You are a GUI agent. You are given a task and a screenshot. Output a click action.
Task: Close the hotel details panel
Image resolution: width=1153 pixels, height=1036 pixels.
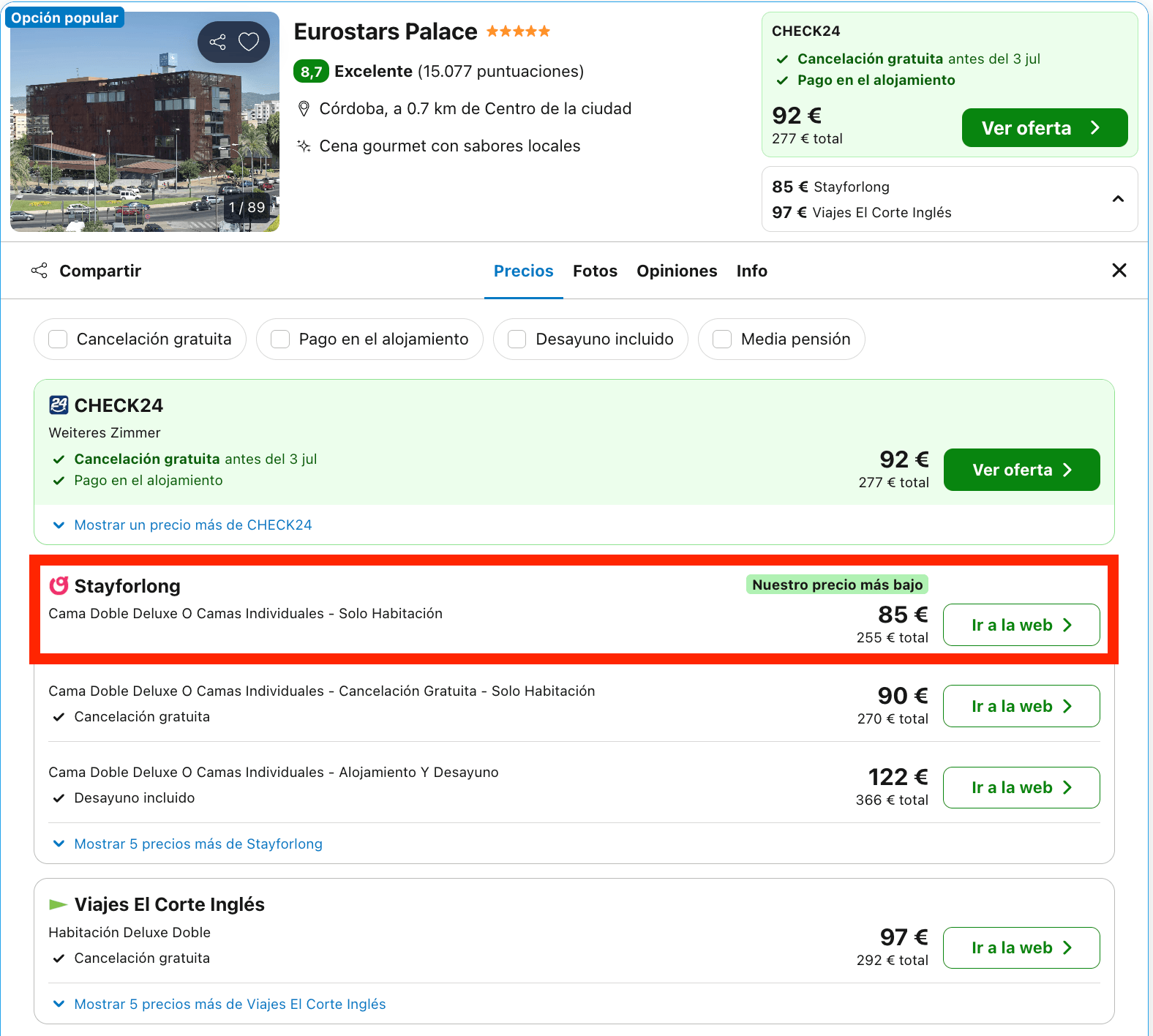pos(1119,271)
